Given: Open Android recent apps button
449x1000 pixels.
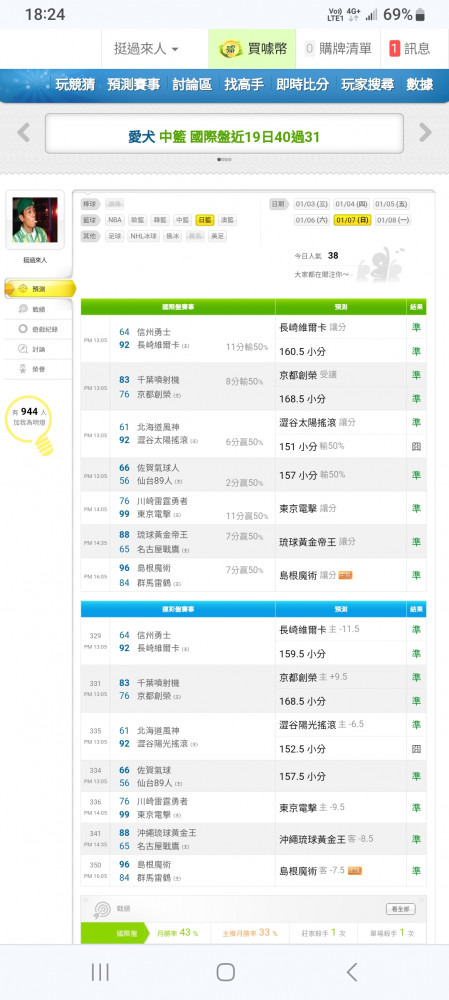Looking at the screenshot, I should pos(100,972).
